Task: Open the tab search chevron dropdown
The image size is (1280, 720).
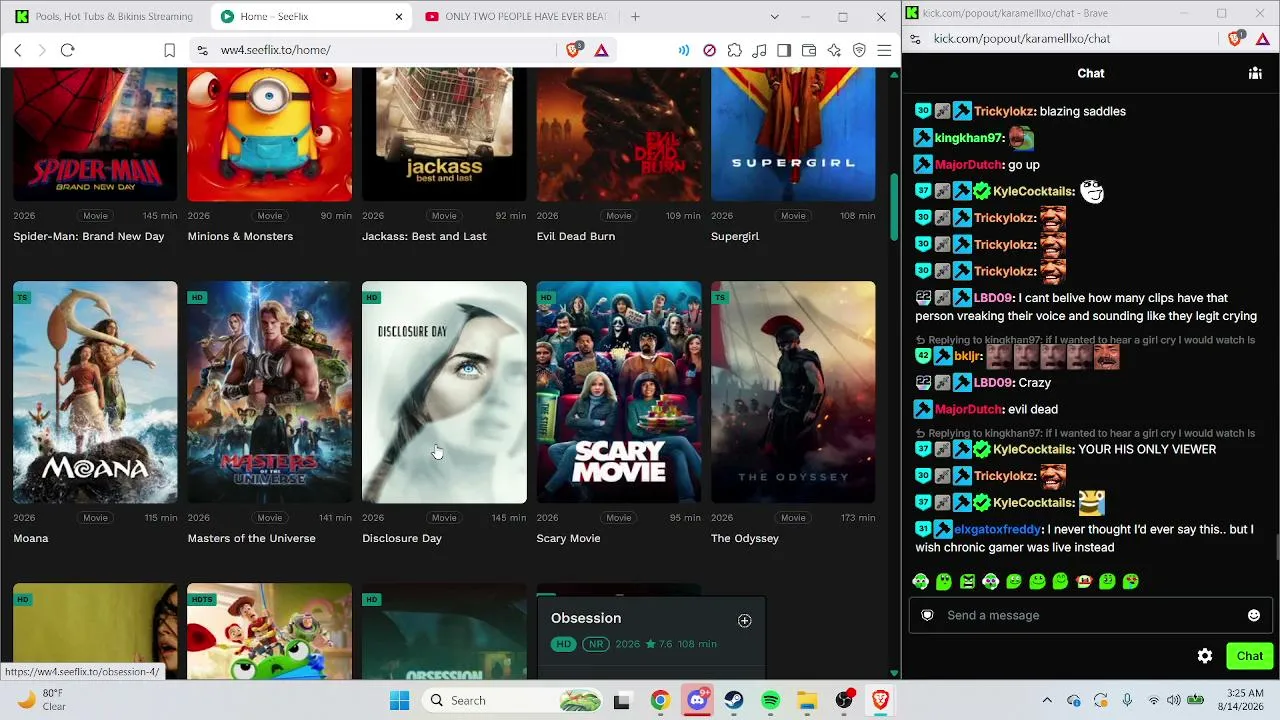Action: tap(774, 16)
